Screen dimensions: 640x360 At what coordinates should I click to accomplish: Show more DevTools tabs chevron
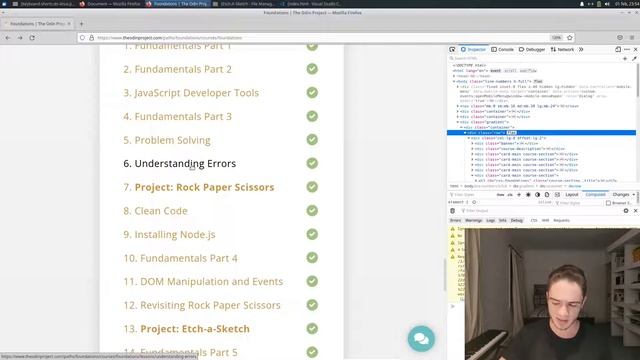point(581,49)
